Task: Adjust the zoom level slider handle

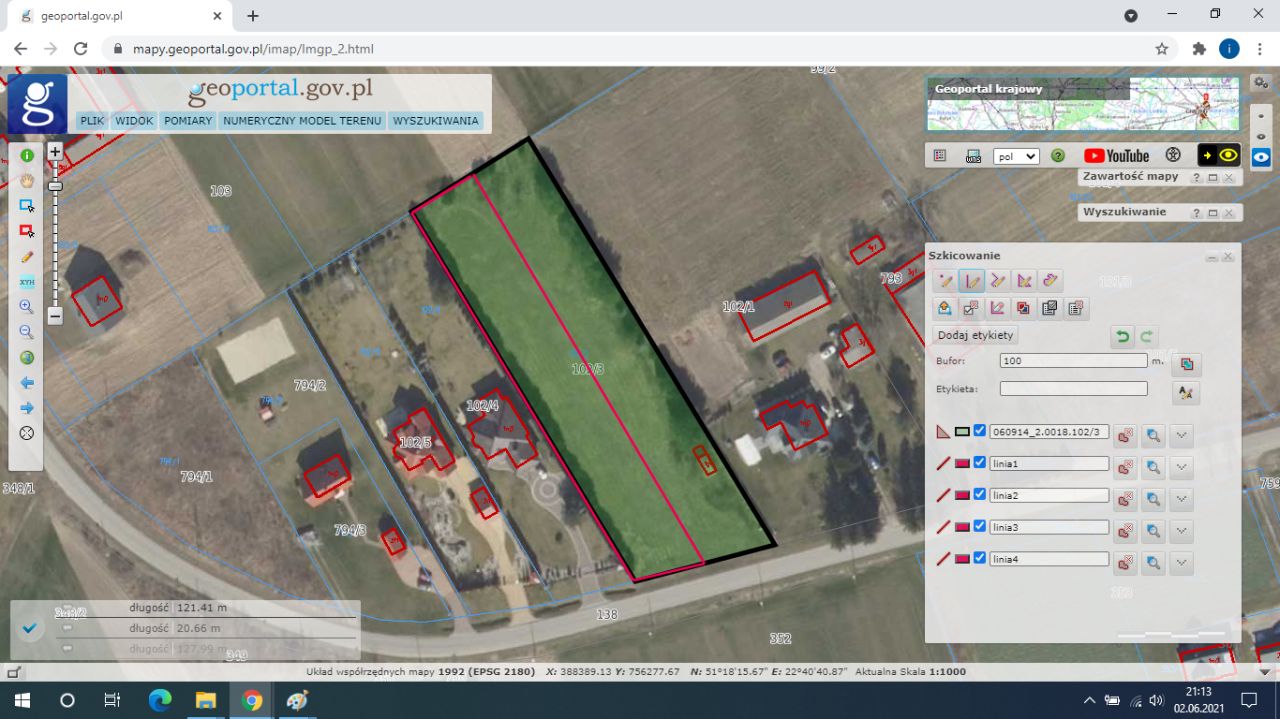Action: [55, 186]
